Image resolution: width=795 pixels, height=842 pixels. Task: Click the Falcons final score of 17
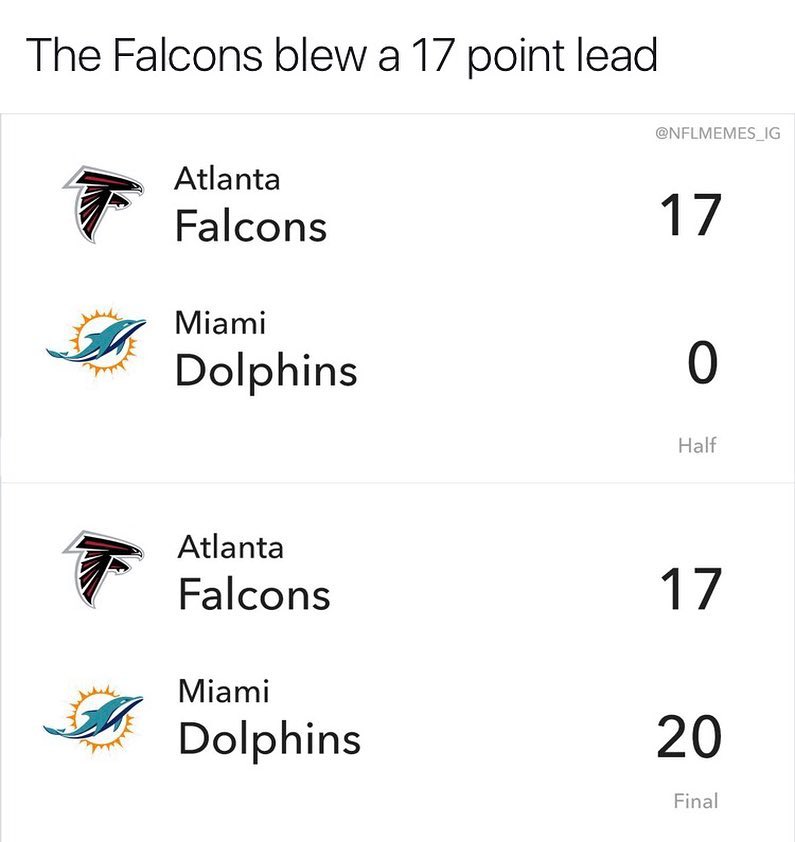(691, 589)
